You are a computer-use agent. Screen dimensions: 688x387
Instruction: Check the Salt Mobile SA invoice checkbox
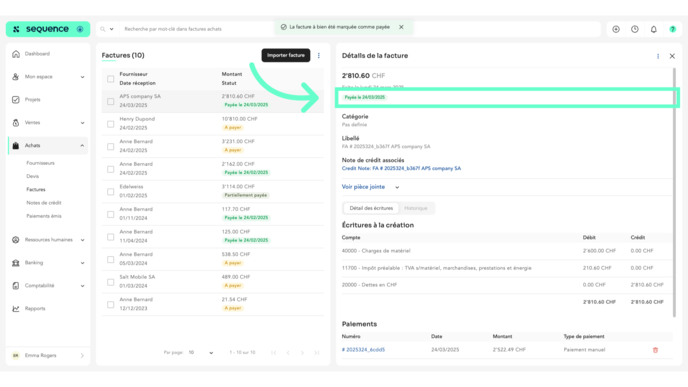111,283
